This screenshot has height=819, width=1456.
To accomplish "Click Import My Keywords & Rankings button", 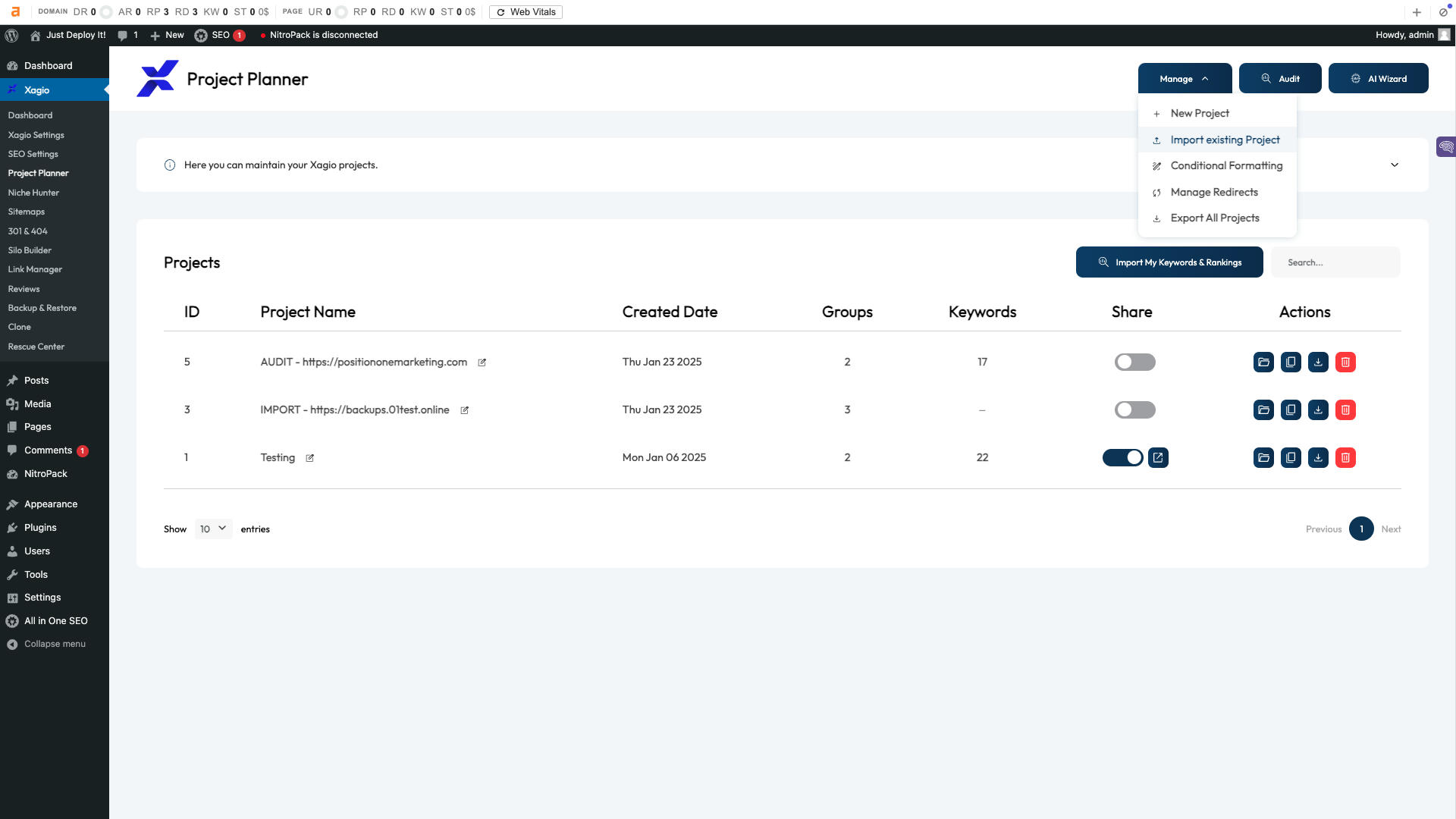I will click(1169, 262).
